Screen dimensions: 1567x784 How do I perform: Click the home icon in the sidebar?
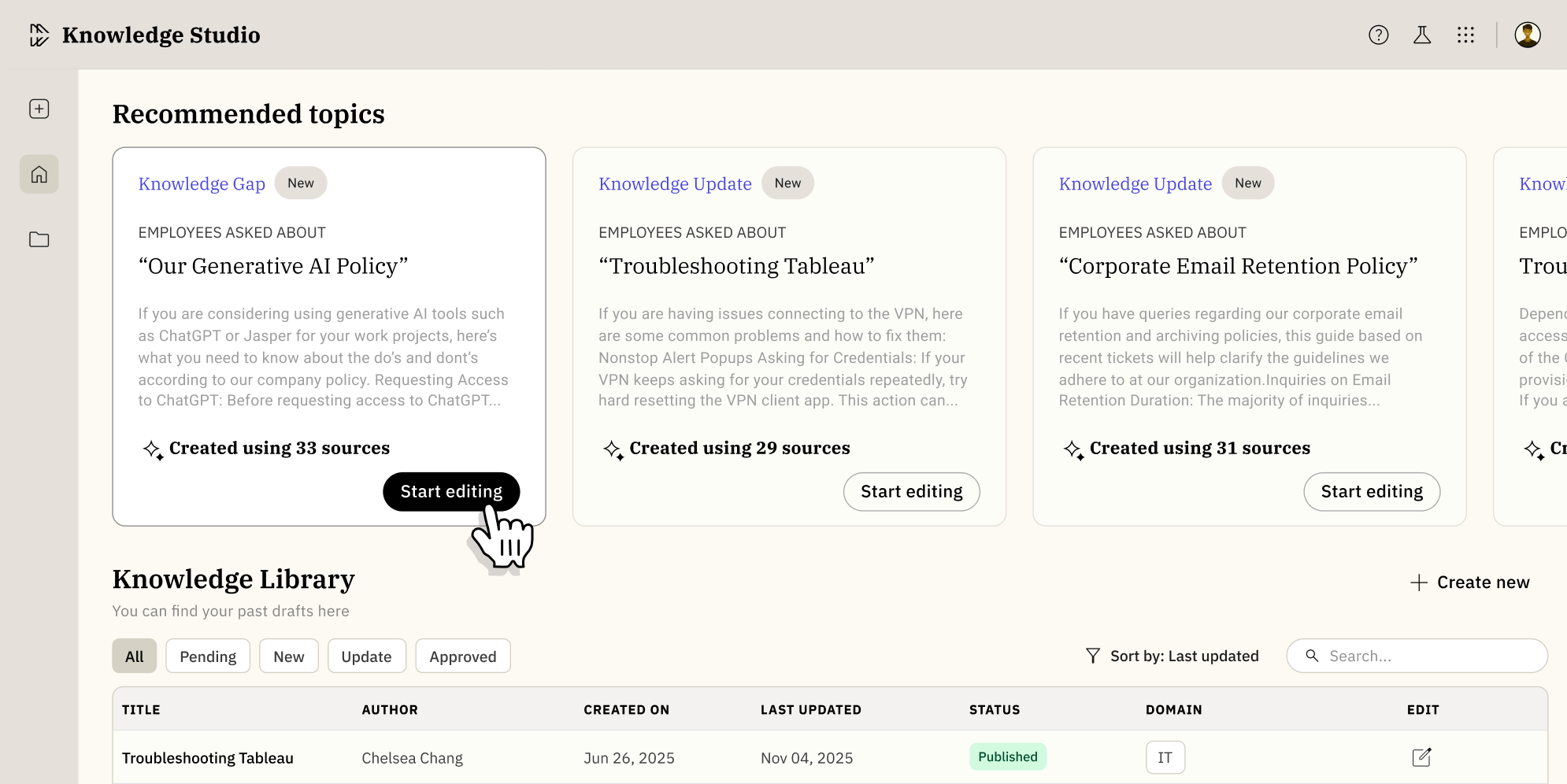tap(39, 174)
